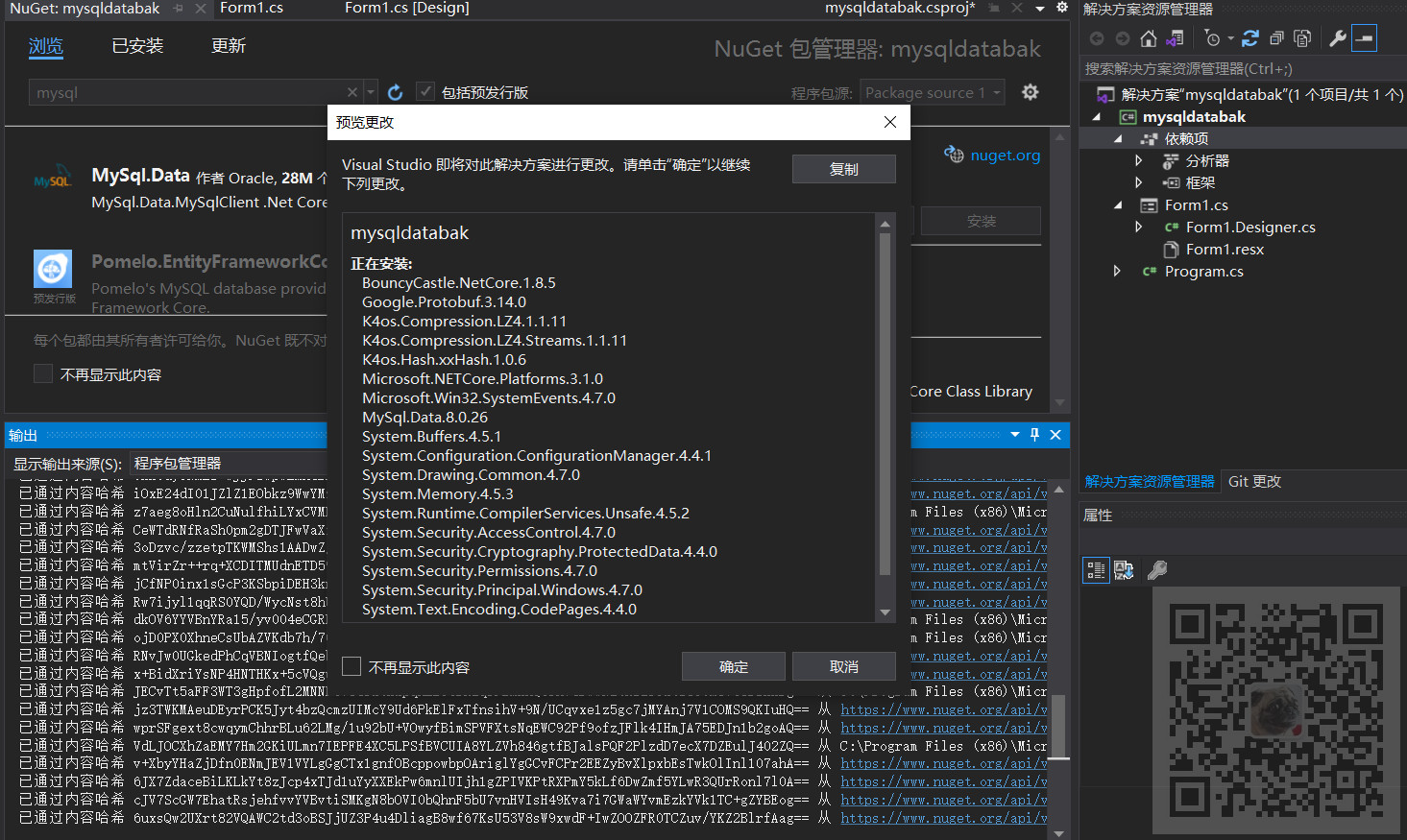Open property pages wrench in Properties panel
This screenshot has height=840, width=1407.
tap(1157, 570)
